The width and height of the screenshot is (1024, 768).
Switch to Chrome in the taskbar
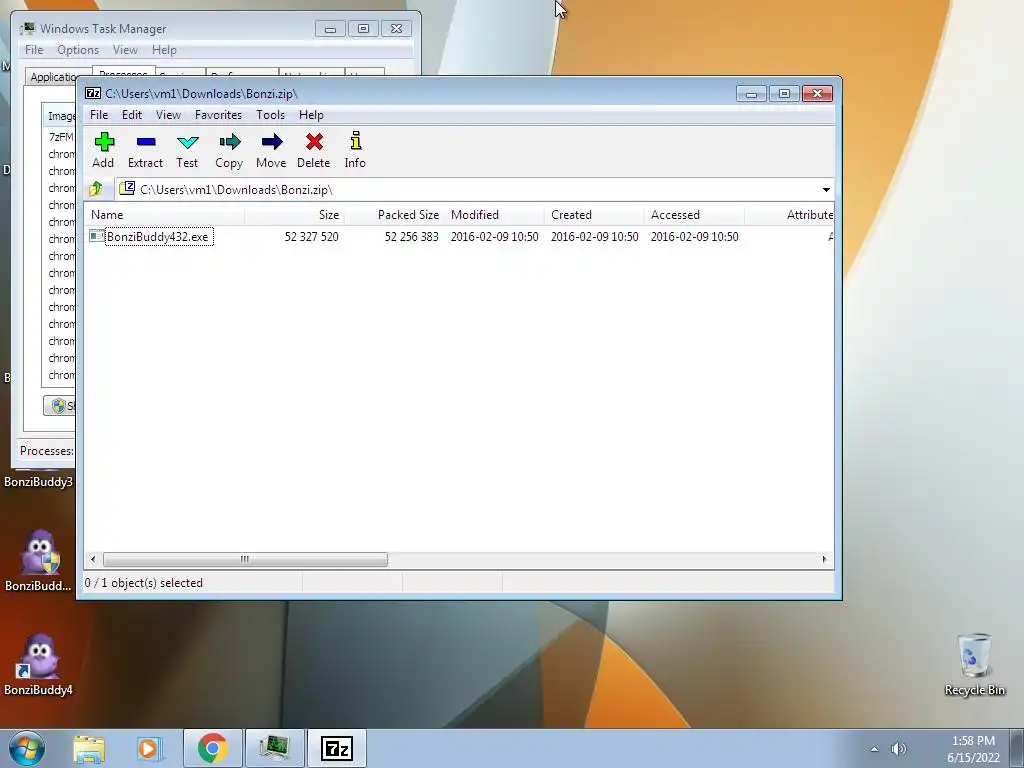(x=212, y=748)
